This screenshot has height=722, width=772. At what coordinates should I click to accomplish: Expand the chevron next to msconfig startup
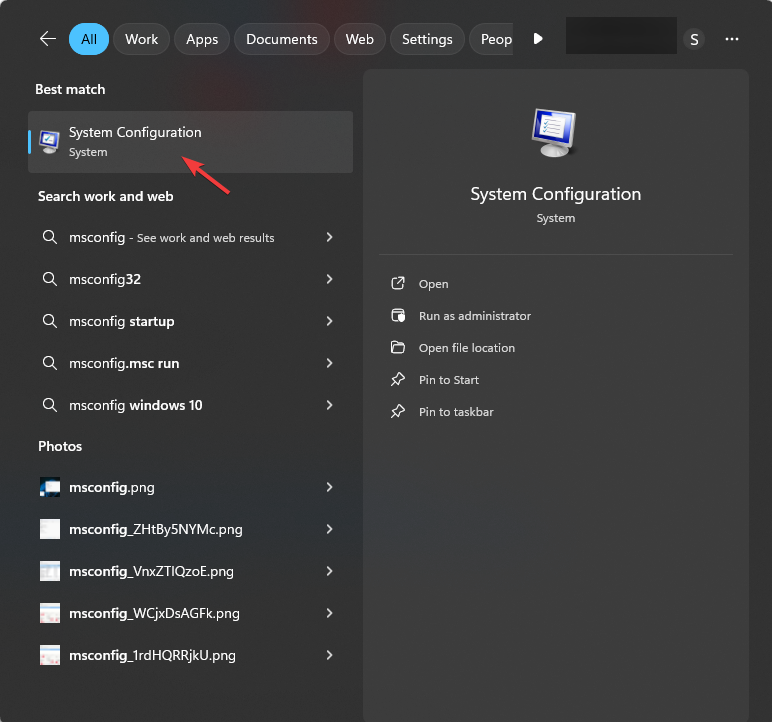(329, 321)
